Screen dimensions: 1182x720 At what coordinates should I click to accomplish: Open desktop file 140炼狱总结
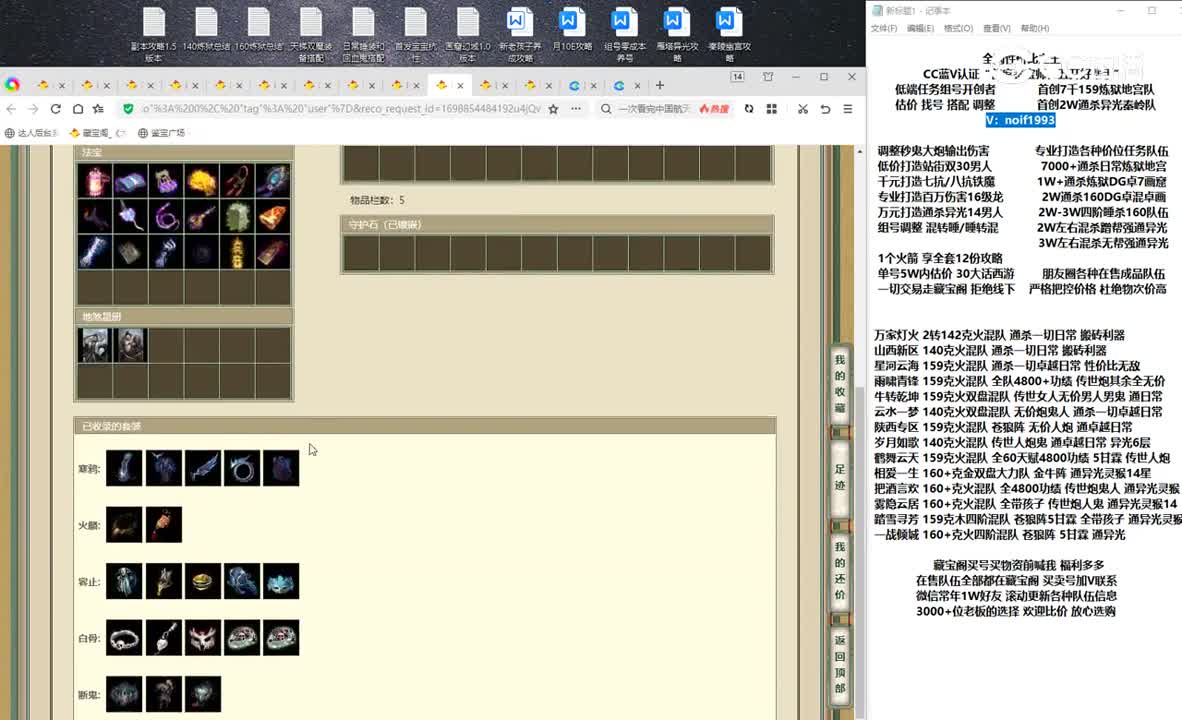coord(206,30)
